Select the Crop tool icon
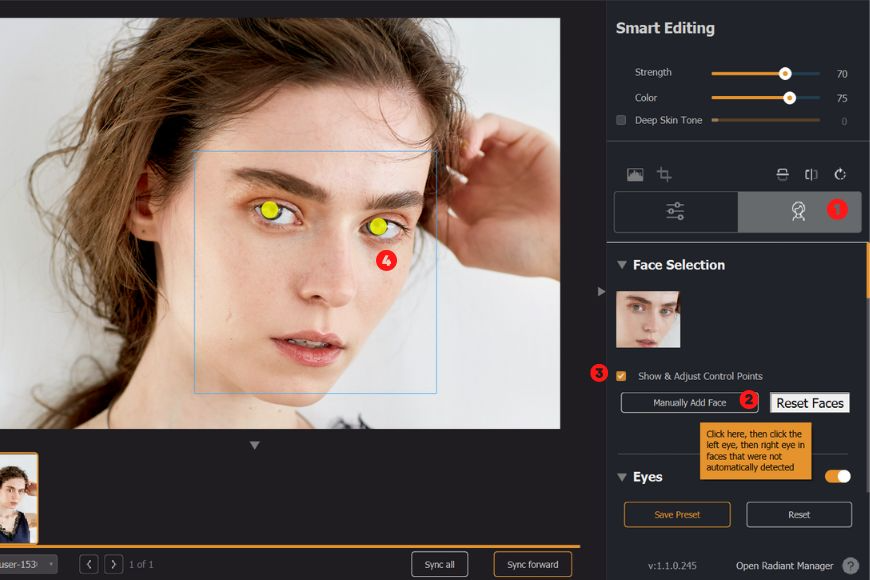The width and height of the screenshot is (870, 580). point(664,174)
